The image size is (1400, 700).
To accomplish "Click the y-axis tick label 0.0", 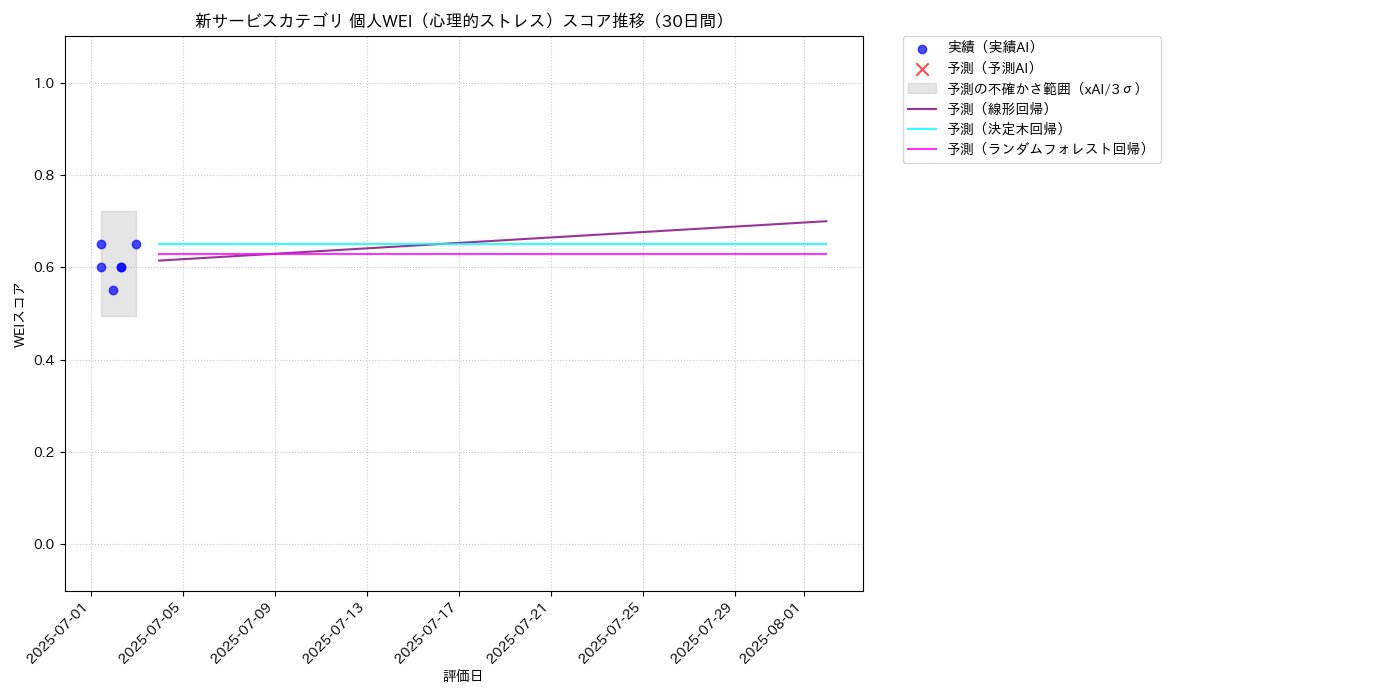I will pyautogui.click(x=43, y=544).
